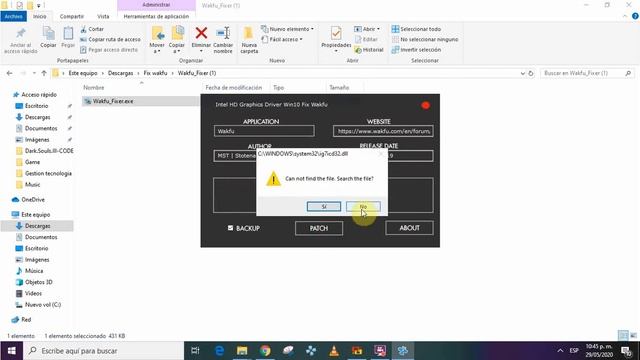Go back with the back arrow
This screenshot has height=360, width=640.
click(9, 73)
